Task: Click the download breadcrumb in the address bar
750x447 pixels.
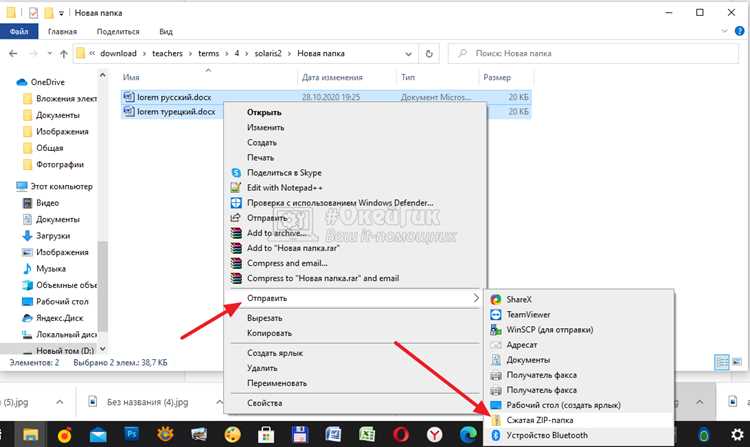Action: [118, 54]
